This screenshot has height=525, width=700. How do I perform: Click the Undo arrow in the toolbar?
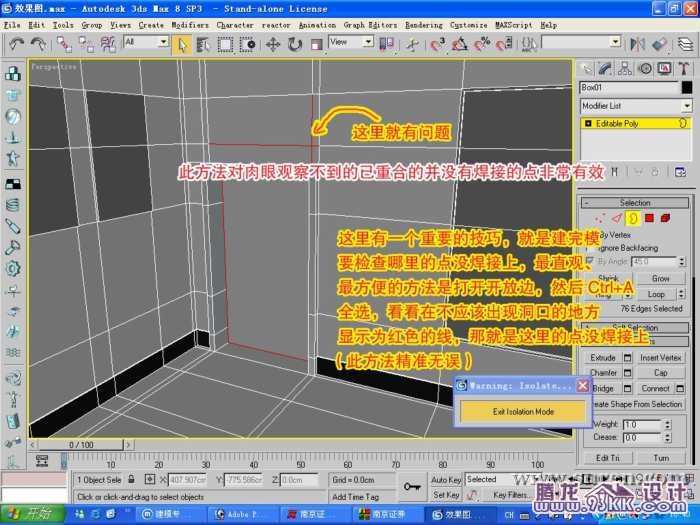[17, 44]
